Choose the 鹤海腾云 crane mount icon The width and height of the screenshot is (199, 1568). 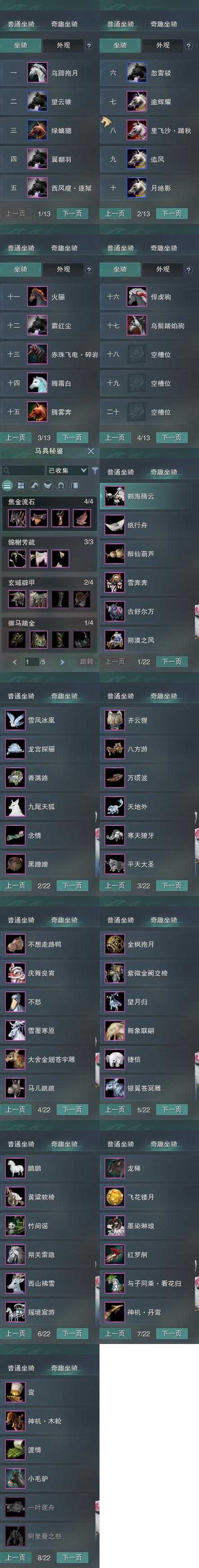click(115, 496)
